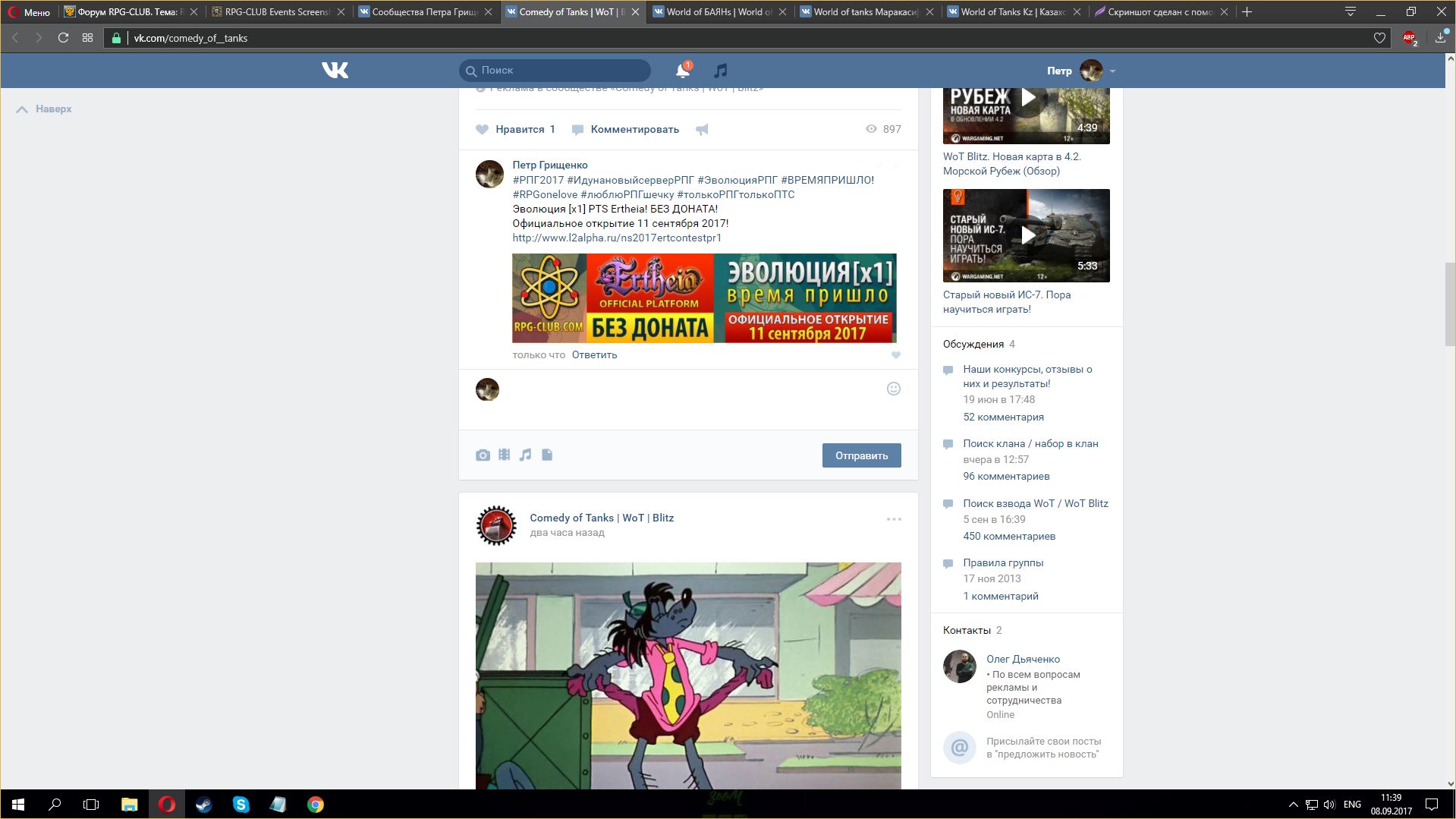
Task: Open the wolf cartoon post image
Action: pos(688,676)
